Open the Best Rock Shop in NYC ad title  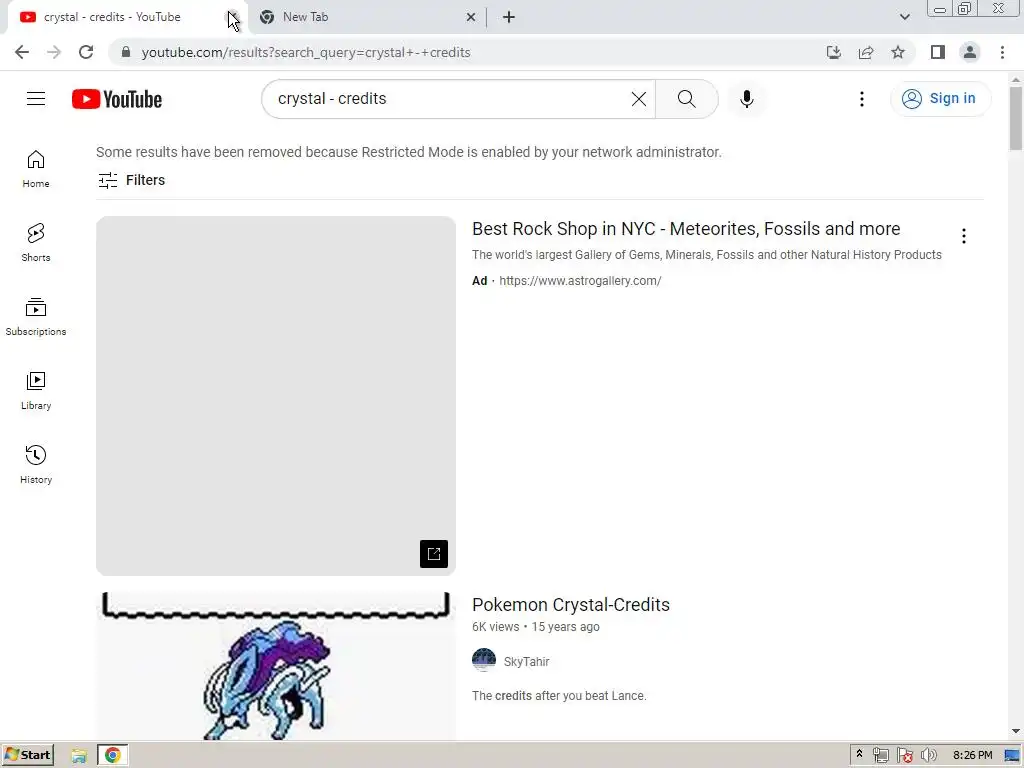pyautogui.click(x=686, y=229)
